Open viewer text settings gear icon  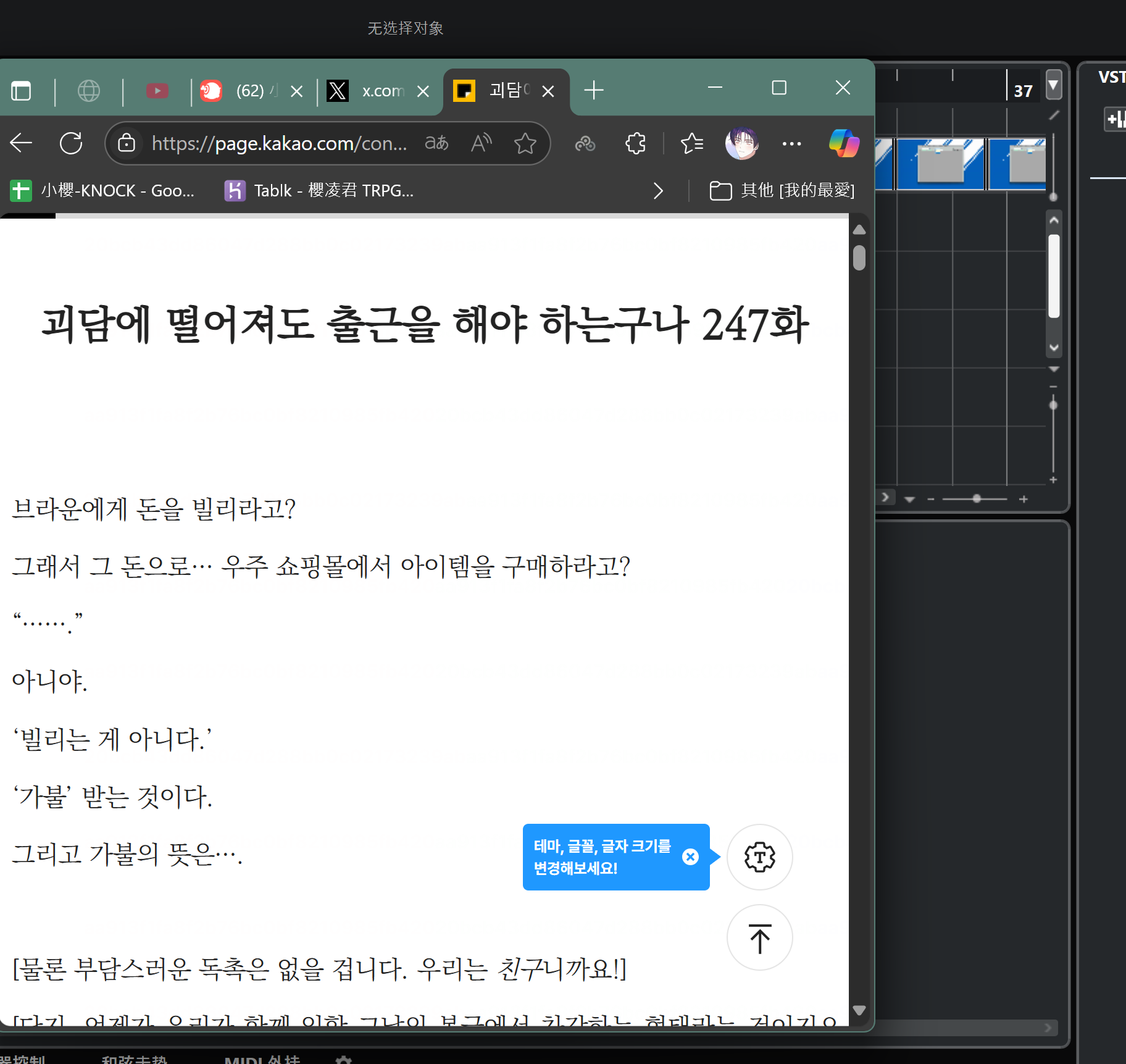pos(759,857)
